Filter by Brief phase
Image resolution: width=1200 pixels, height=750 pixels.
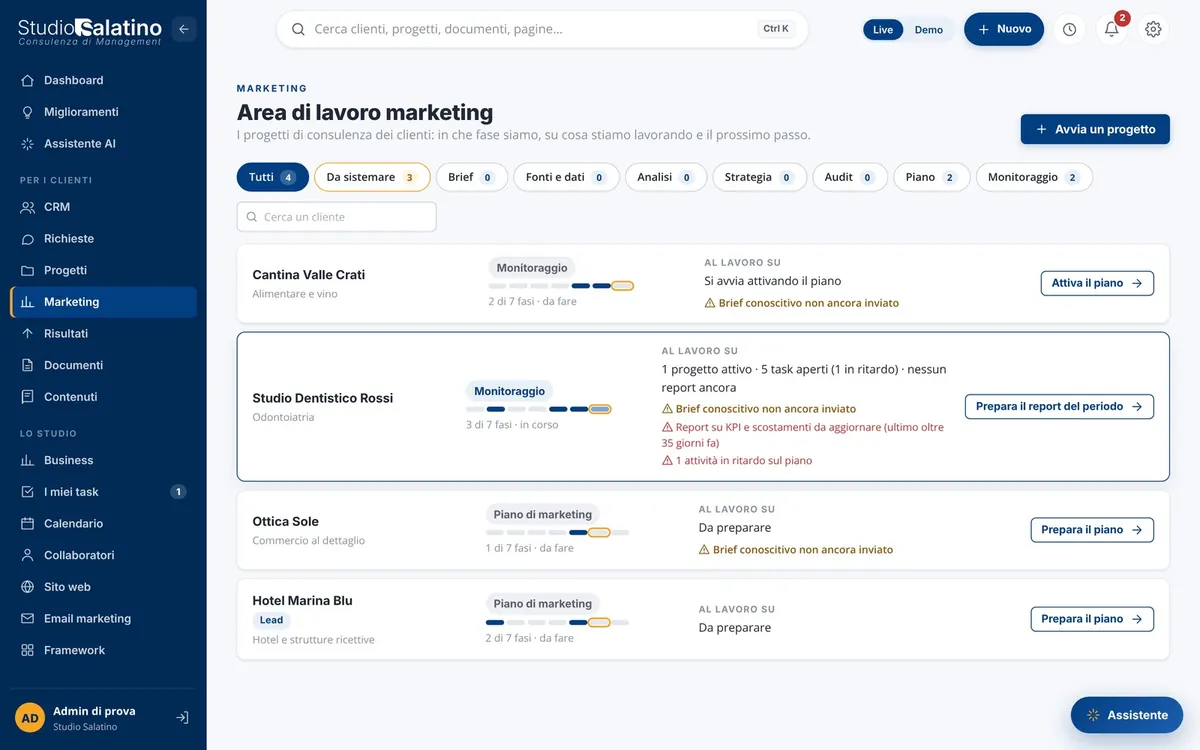[472, 177]
